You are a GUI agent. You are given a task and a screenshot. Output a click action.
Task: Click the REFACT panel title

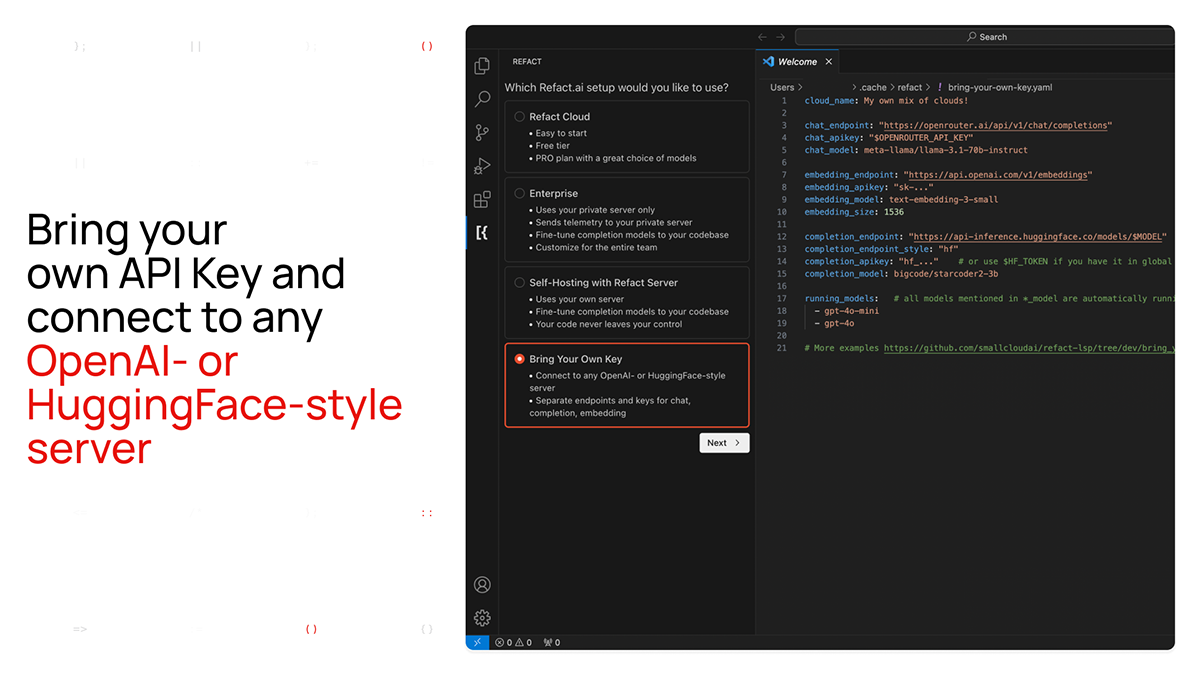[x=527, y=62]
